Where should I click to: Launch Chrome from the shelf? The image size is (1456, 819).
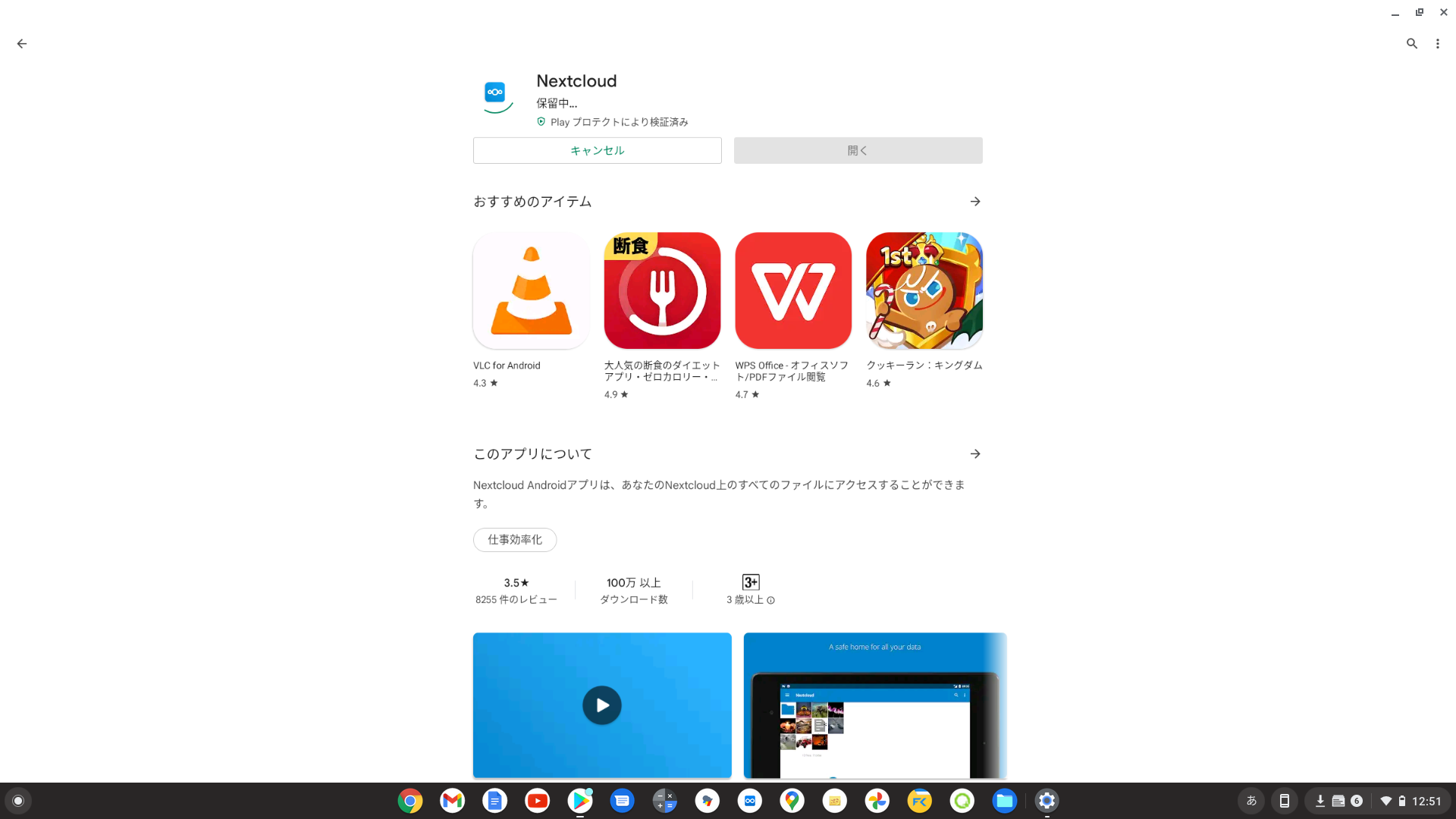click(x=410, y=801)
